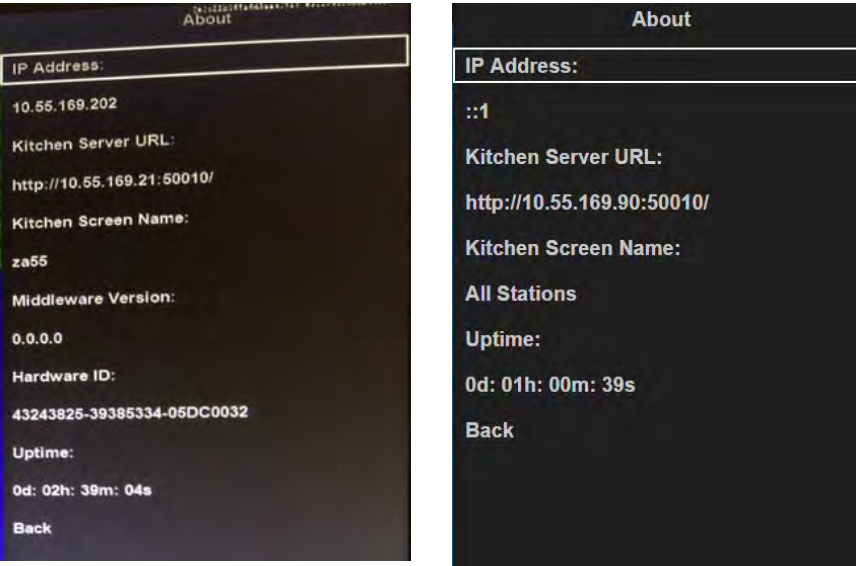The width and height of the screenshot is (856, 566).
Task: Click Back below the 02h 39m uptime
Action: coord(32,528)
